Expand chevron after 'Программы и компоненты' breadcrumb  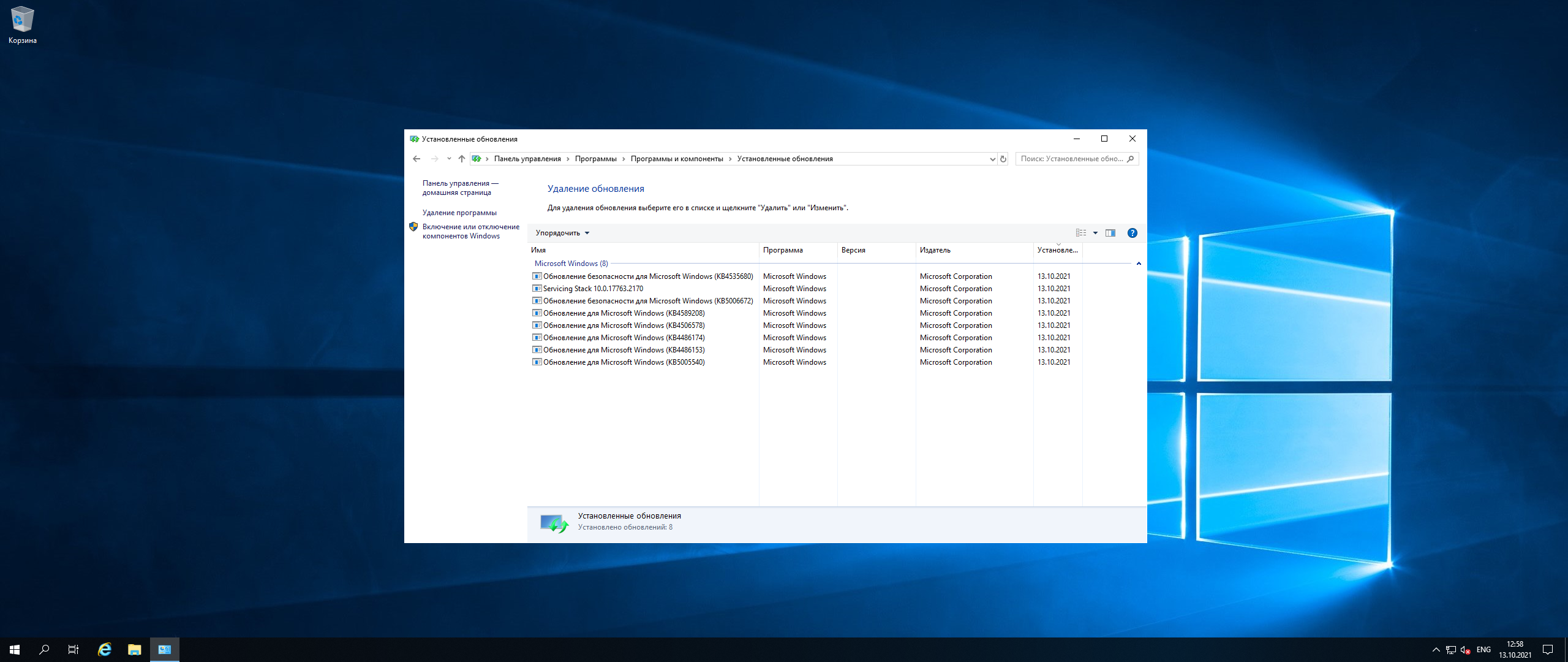click(730, 159)
